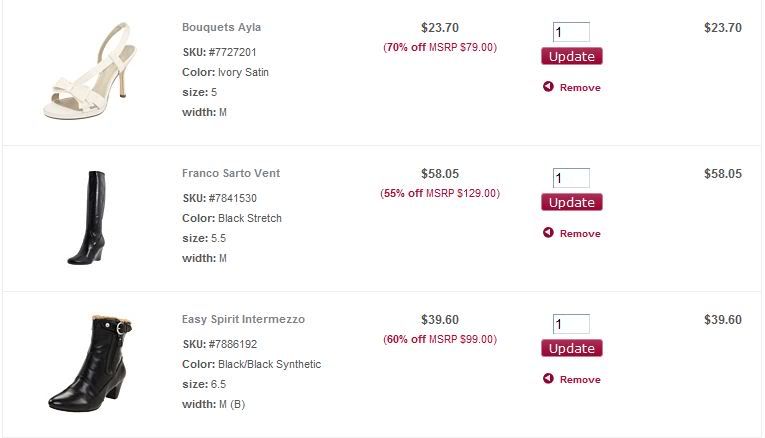Image resolution: width=765 pixels, height=438 pixels.
Task: Click the 55% off MSRP $129.00 discount text
Action: (x=440, y=193)
